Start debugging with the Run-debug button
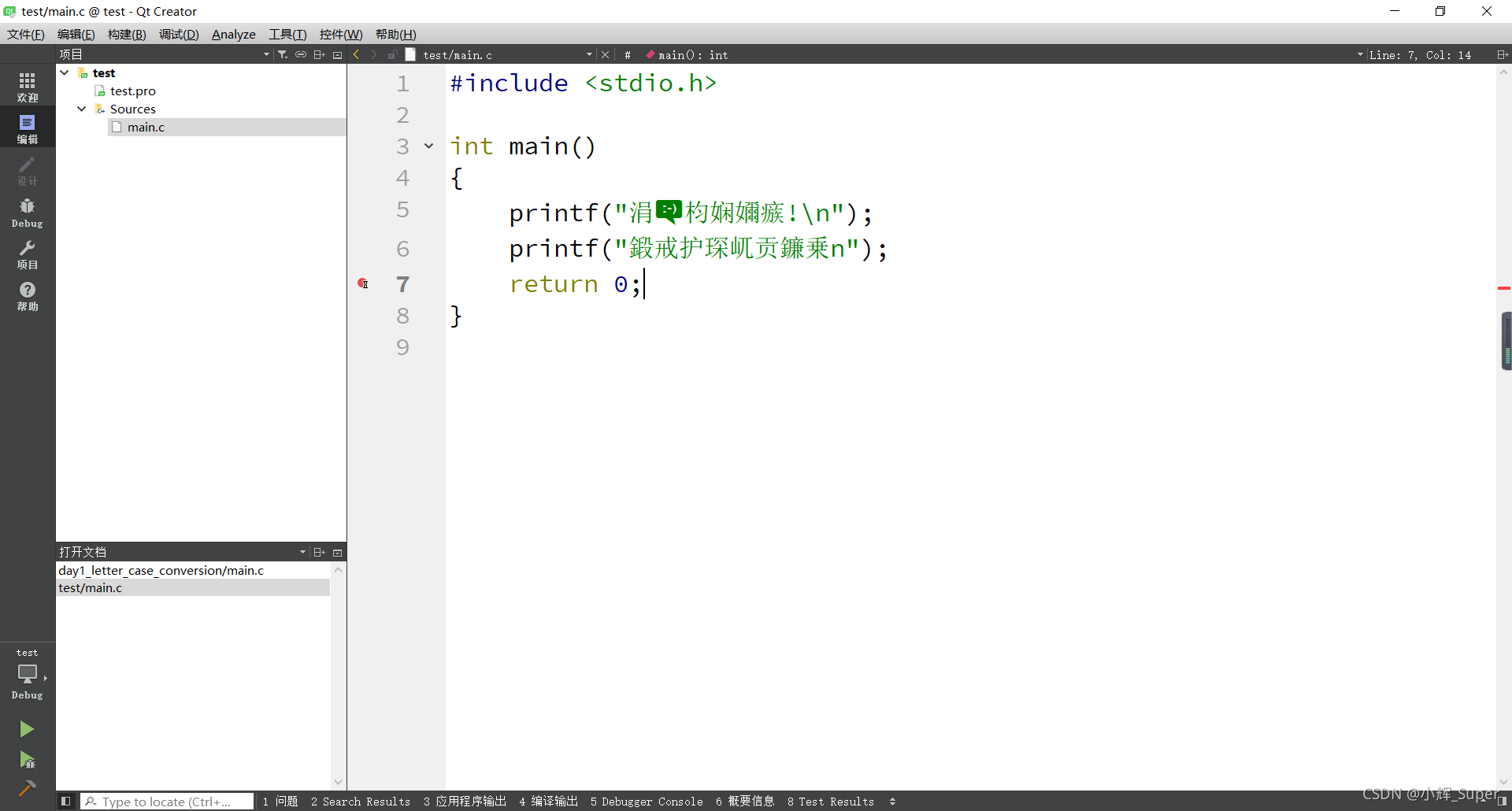This screenshot has height=811, width=1512. point(27,760)
